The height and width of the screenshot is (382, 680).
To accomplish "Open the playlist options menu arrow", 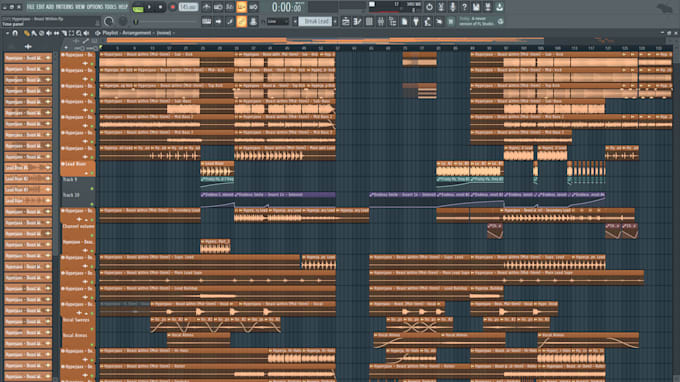I will [x=7, y=33].
